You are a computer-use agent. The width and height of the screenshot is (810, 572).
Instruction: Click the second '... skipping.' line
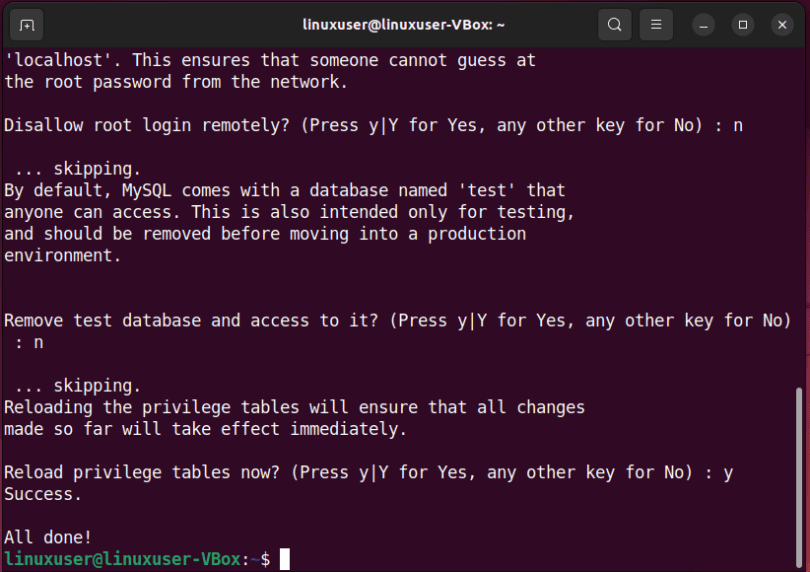[x=77, y=385]
